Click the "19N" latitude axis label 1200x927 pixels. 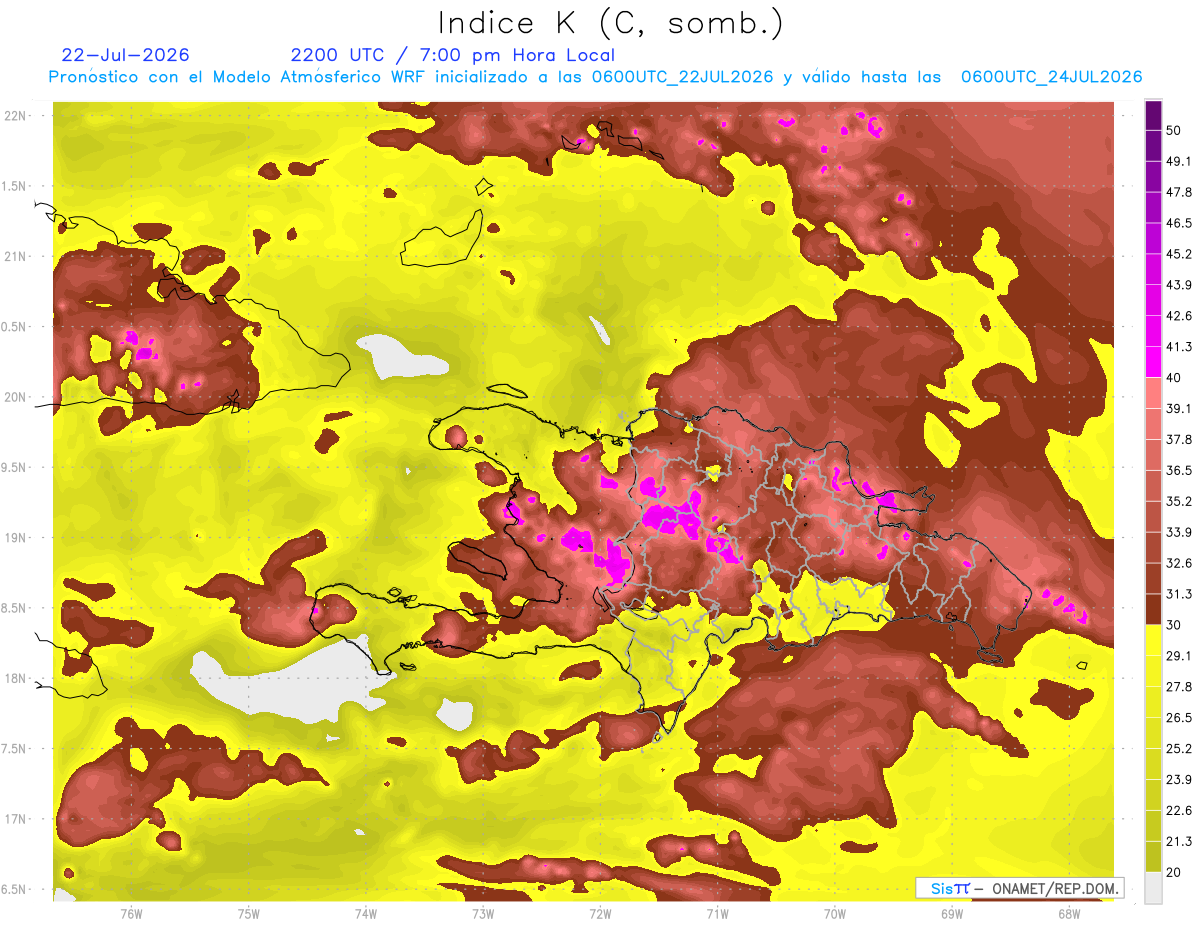[x=16, y=538]
